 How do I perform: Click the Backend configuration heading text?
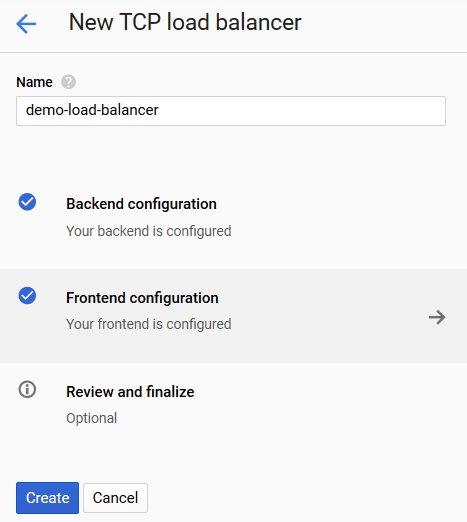pyautogui.click(x=141, y=204)
